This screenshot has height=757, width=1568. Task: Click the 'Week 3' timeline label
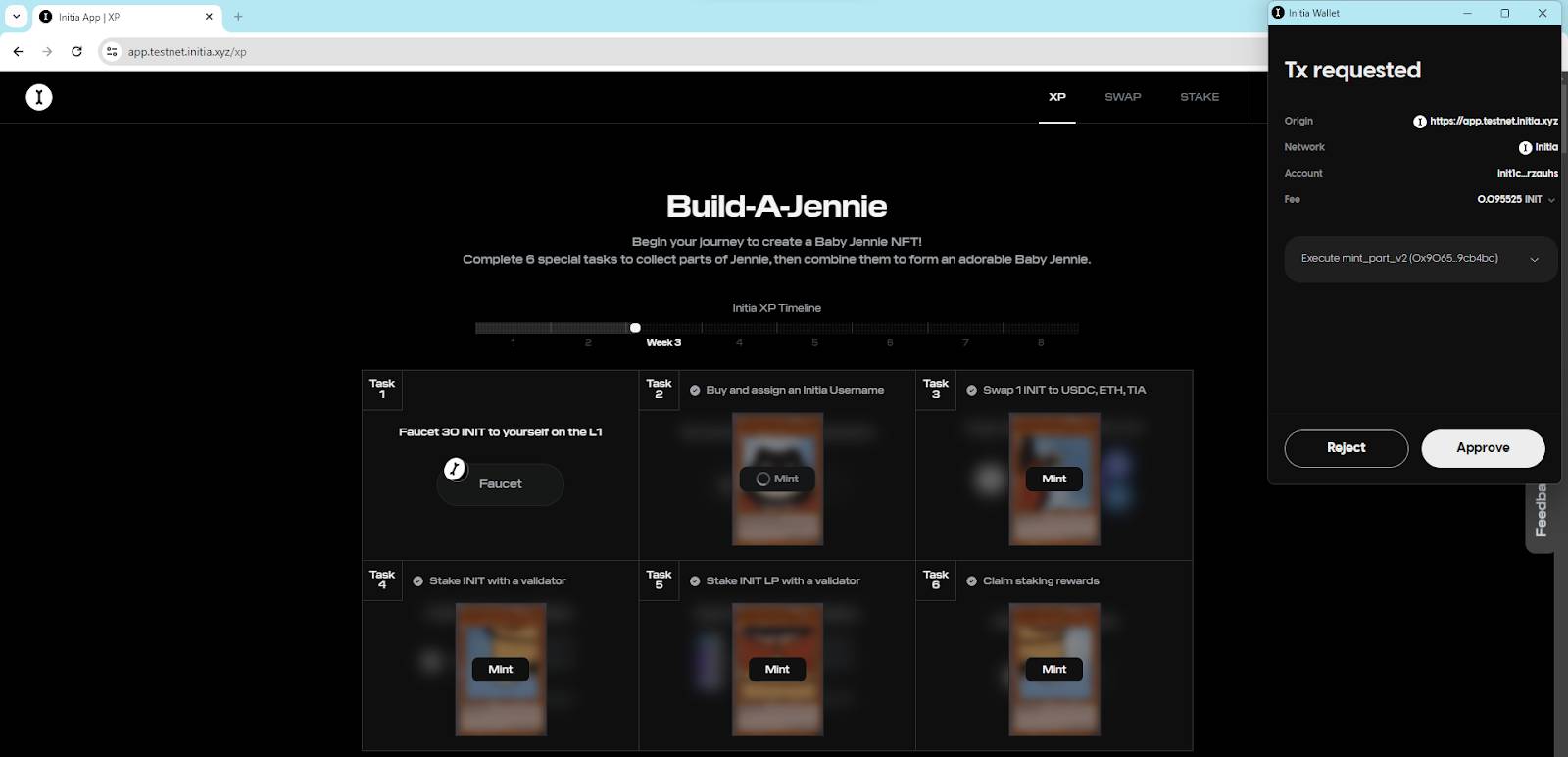(663, 343)
